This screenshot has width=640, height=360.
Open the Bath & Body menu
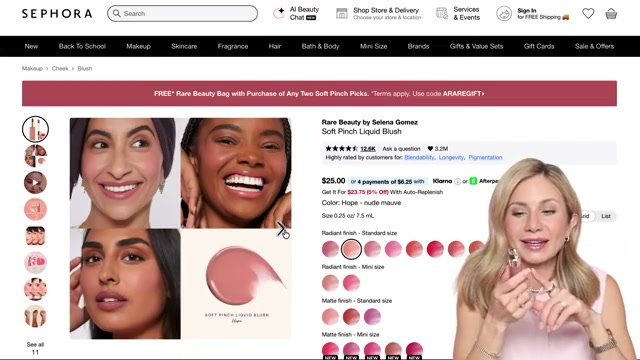pos(320,46)
